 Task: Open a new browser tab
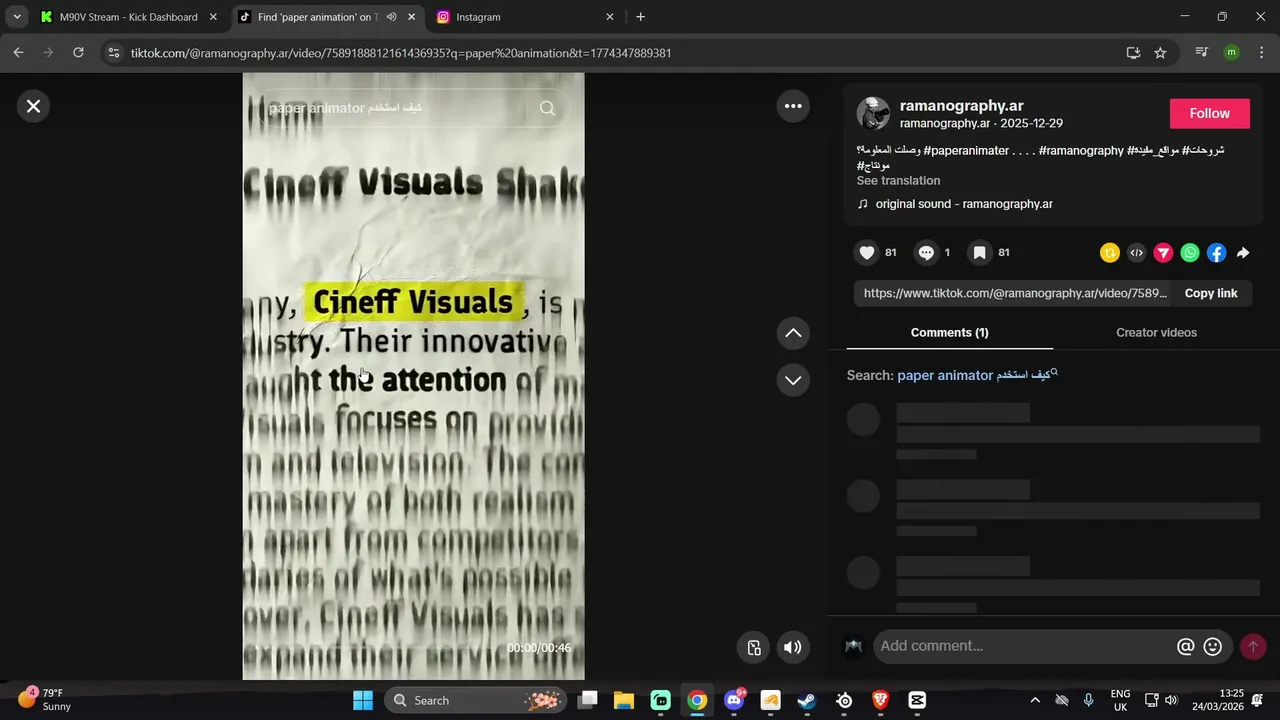pyautogui.click(x=640, y=17)
